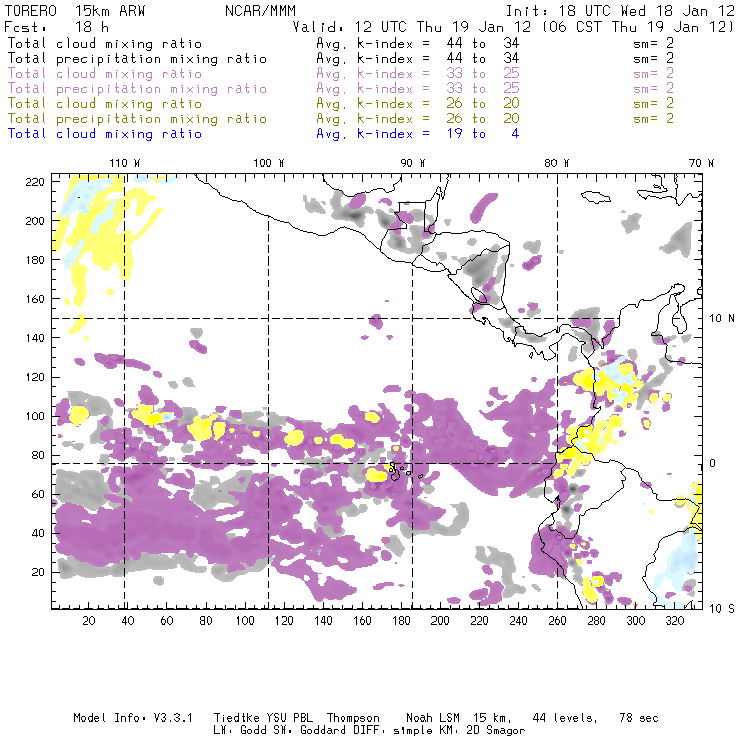Click the "0" equator latitude label at right
This screenshot has height=740, width=740.
pyautogui.click(x=713, y=463)
